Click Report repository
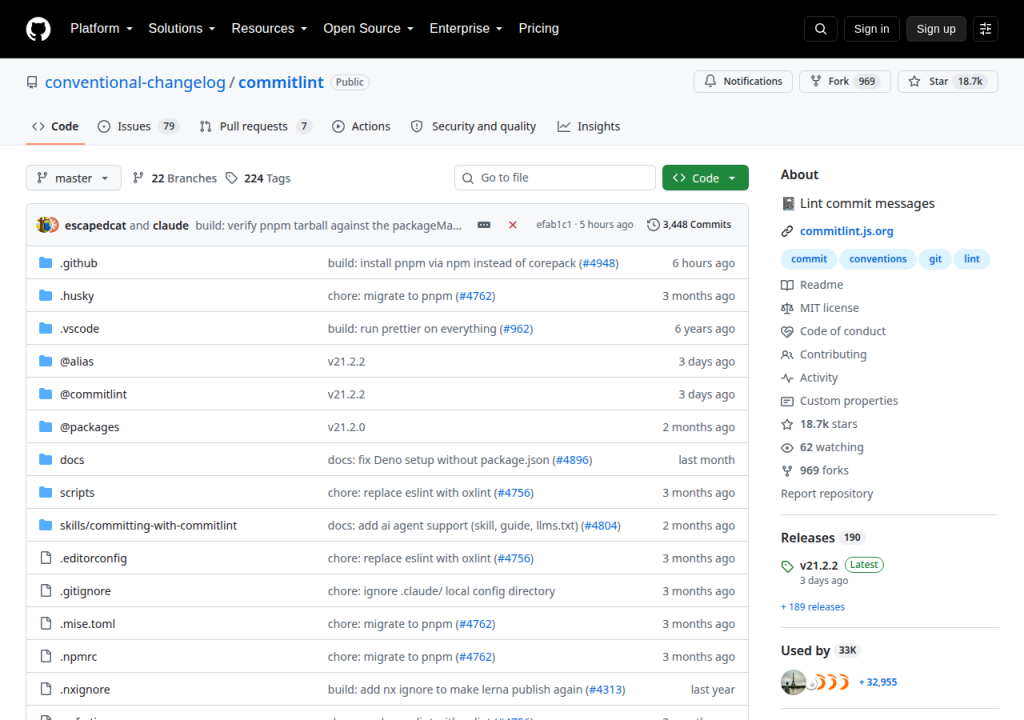 pyautogui.click(x=826, y=493)
